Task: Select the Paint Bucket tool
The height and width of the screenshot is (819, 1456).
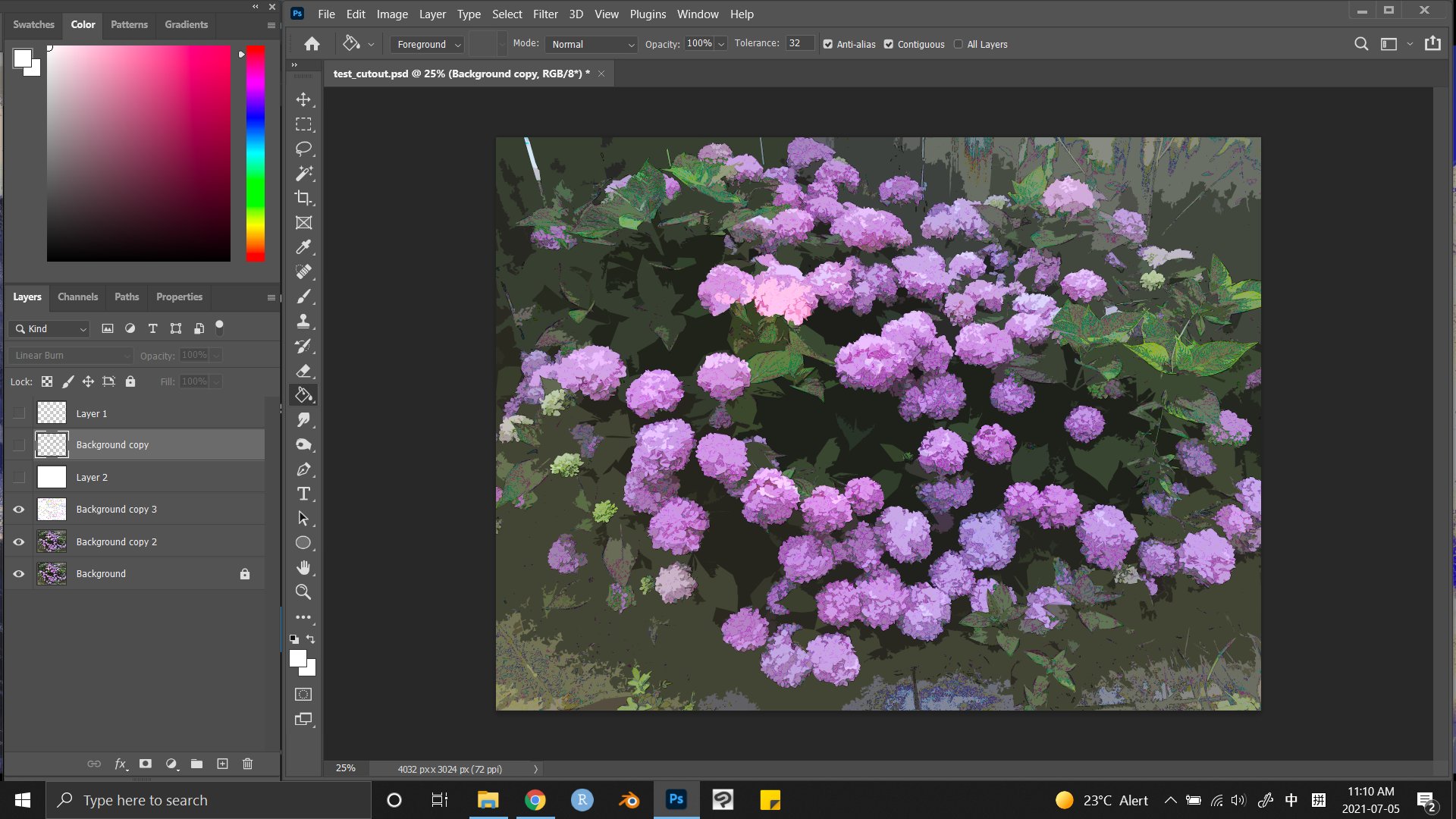Action: pyautogui.click(x=303, y=395)
